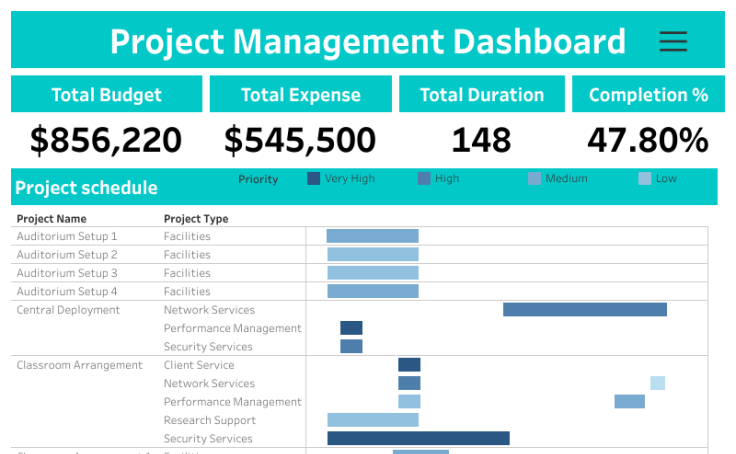The height and width of the screenshot is (454, 736).
Task: Click the Classroom Arrangement Security Services bar
Action: pyautogui.click(x=418, y=438)
